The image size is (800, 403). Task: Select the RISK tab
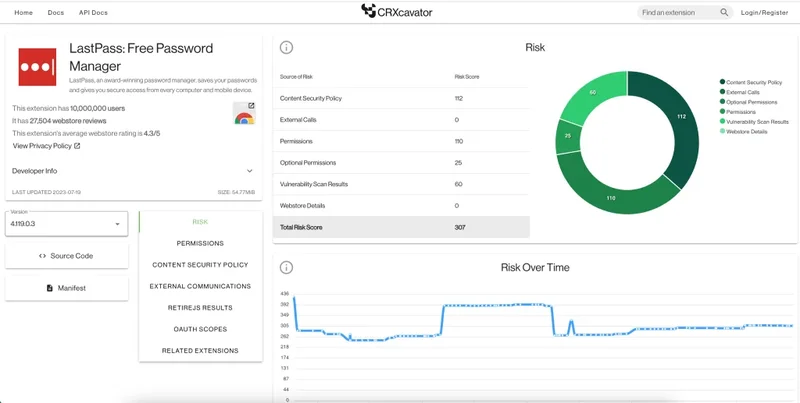point(201,222)
